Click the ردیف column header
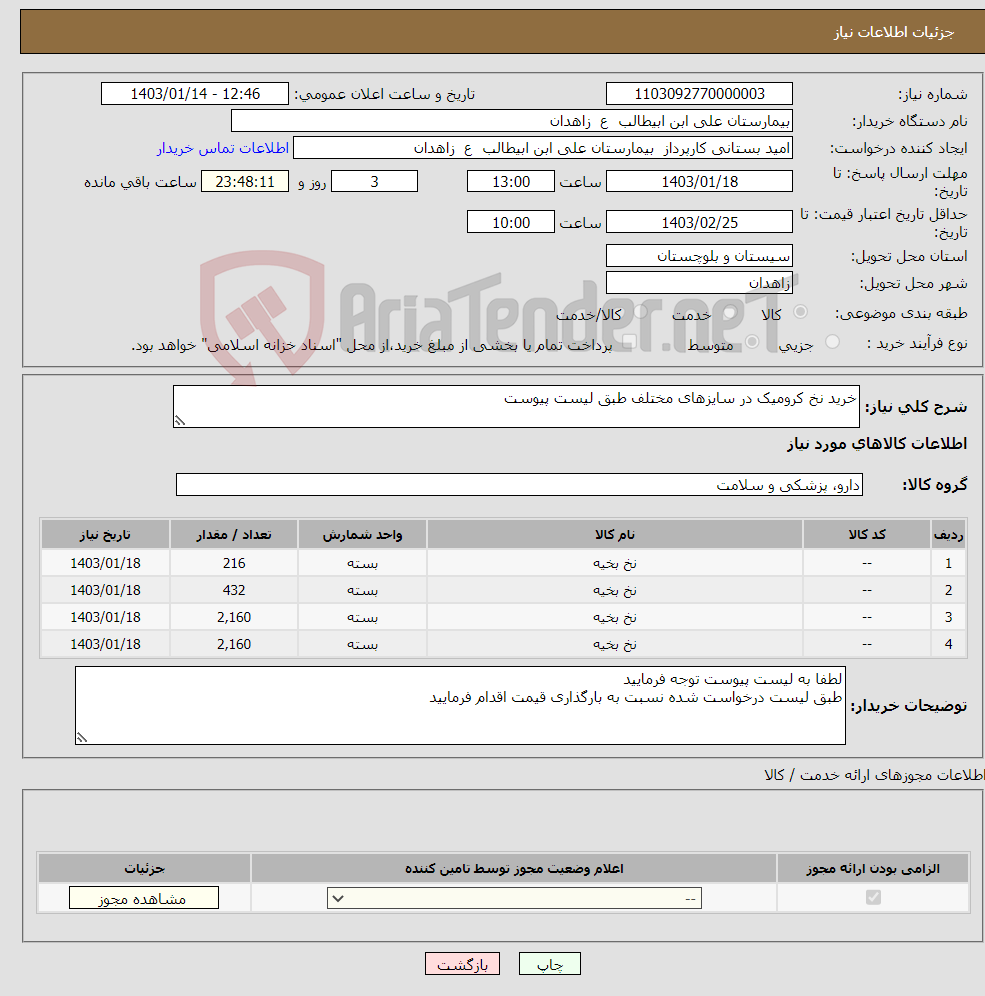Image resolution: width=985 pixels, height=996 pixels. 948,534
